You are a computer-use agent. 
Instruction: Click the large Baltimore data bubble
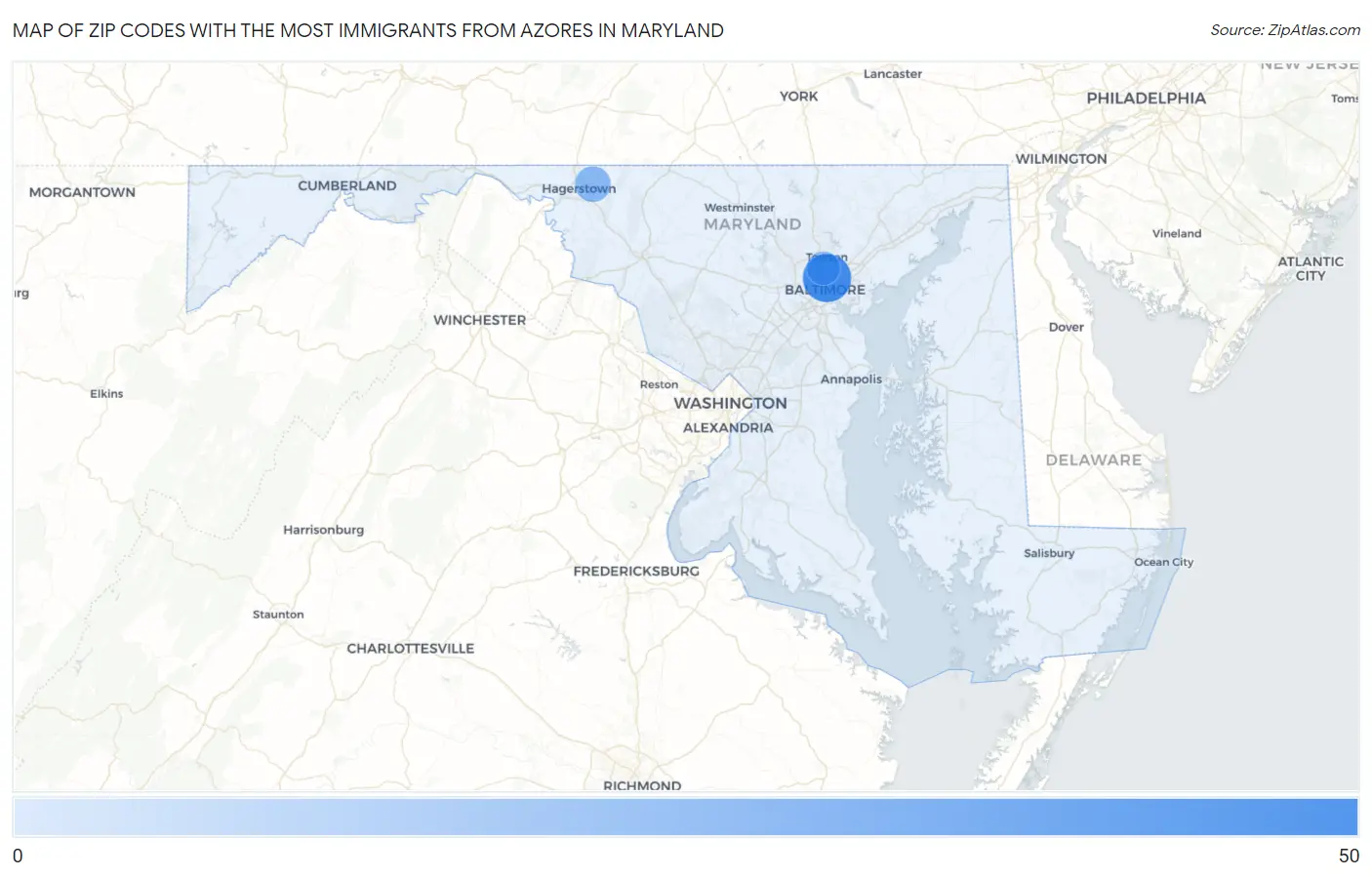[827, 277]
